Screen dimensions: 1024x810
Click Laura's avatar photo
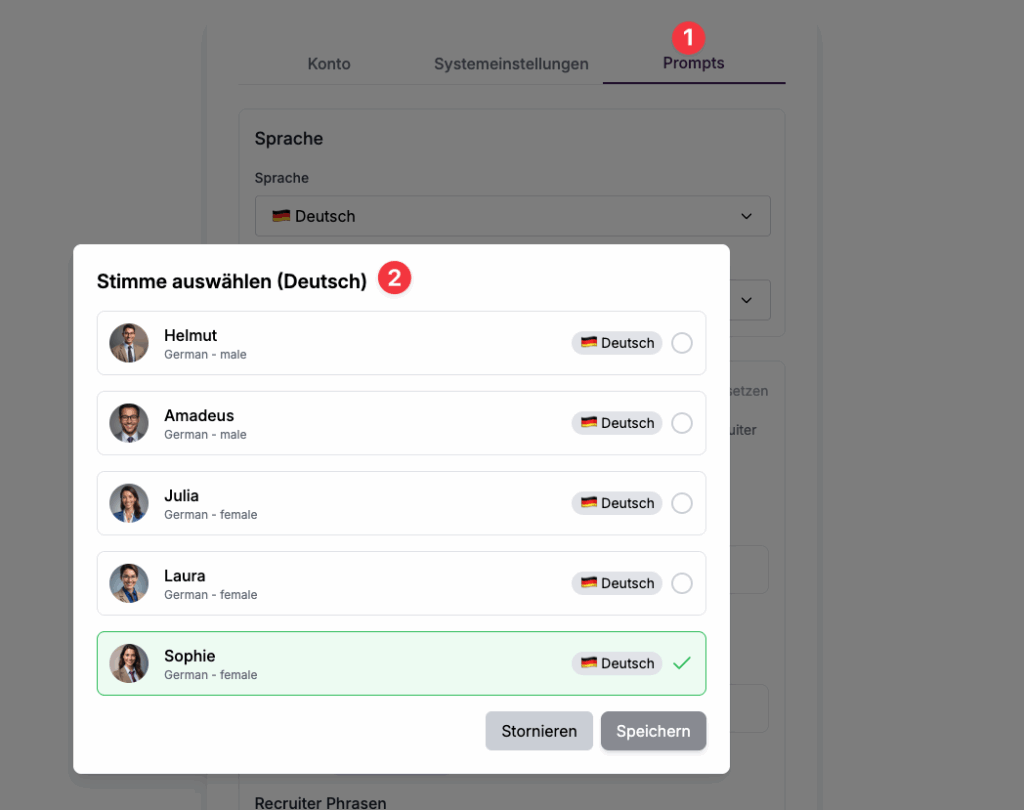(x=129, y=583)
